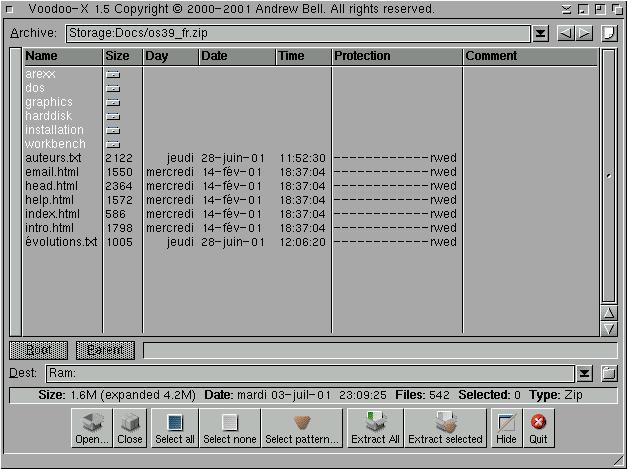This screenshot has height=469, width=627.
Task: Click size value 2122
Action: (119, 158)
